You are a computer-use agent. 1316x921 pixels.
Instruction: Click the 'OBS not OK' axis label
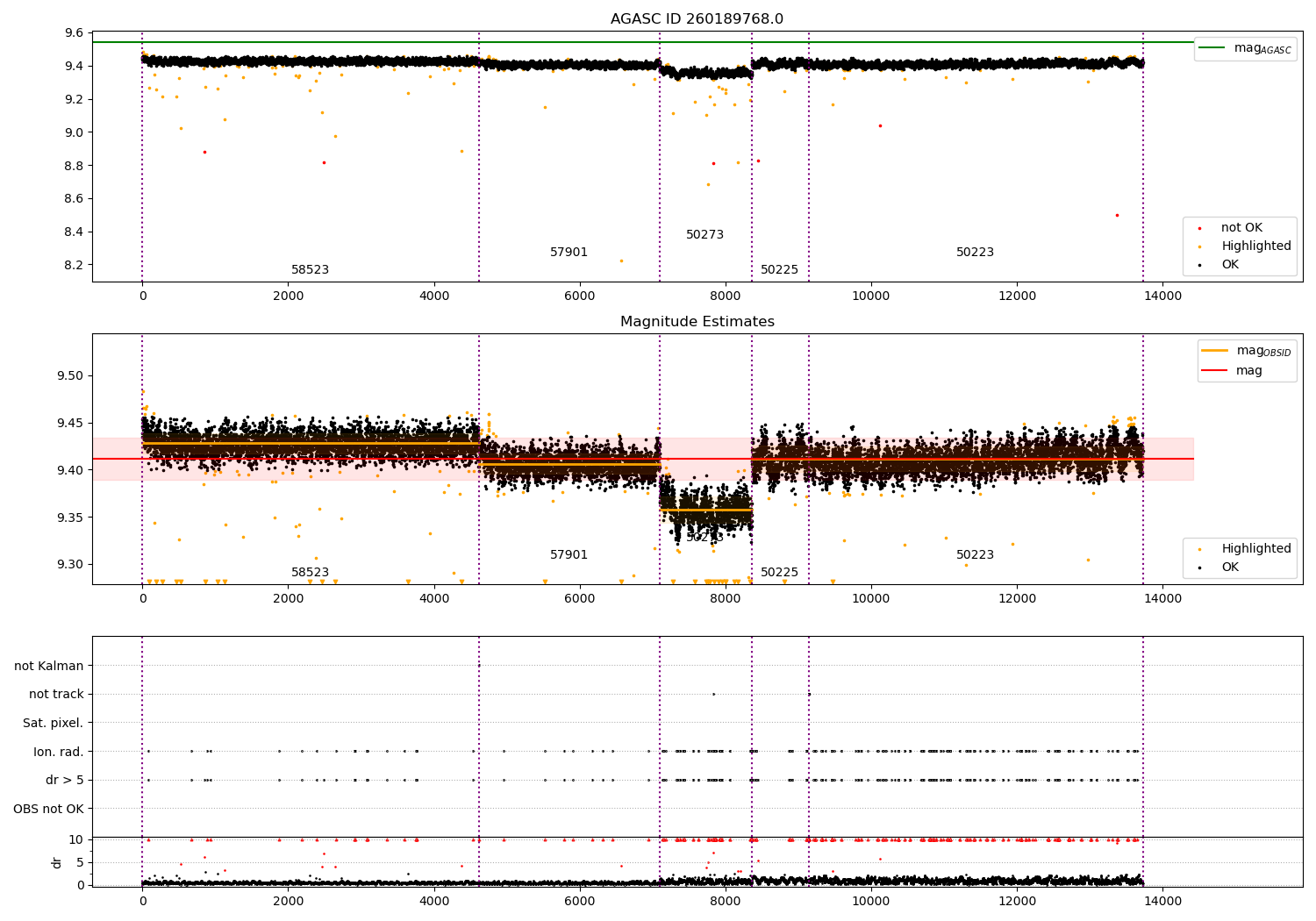pos(48,809)
